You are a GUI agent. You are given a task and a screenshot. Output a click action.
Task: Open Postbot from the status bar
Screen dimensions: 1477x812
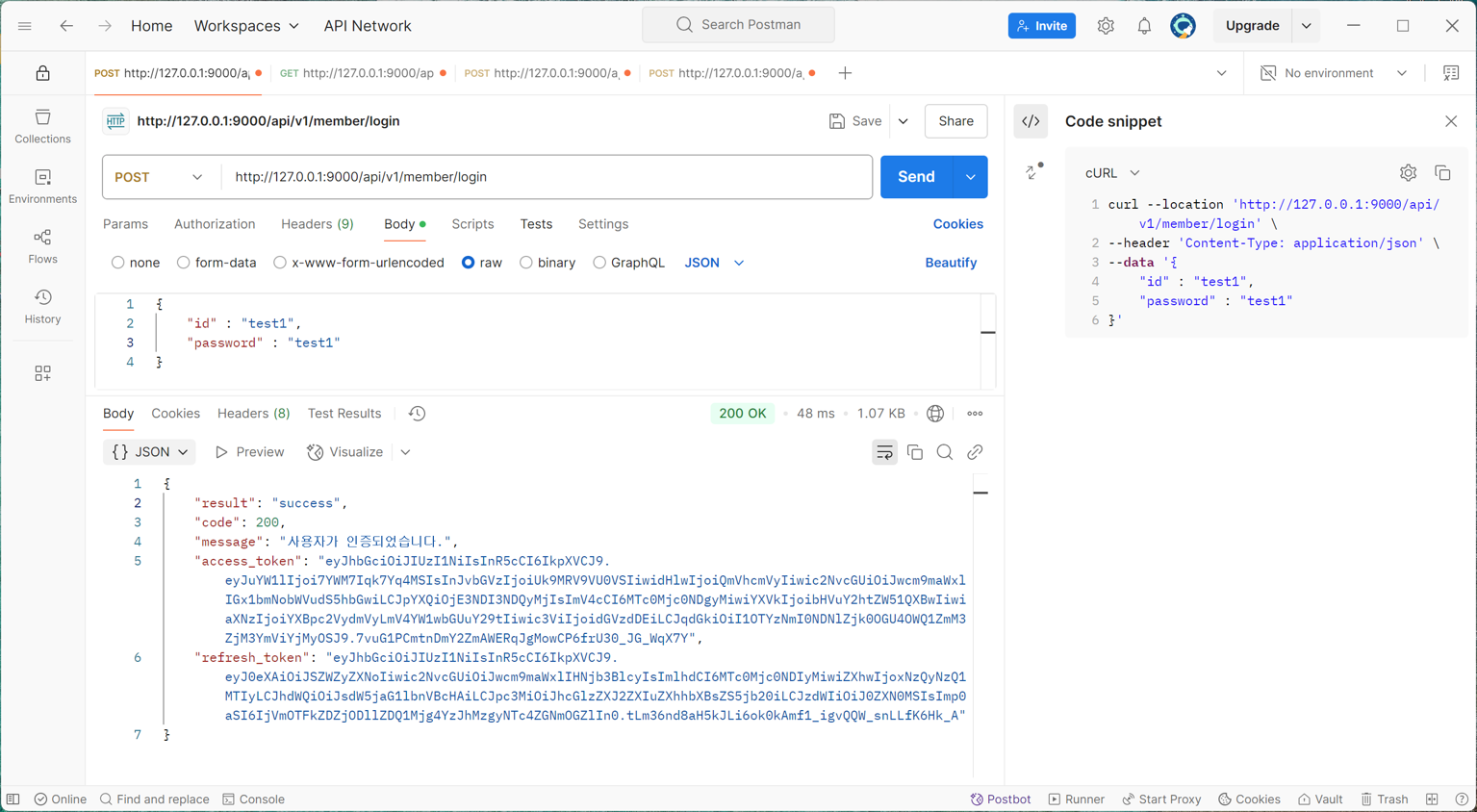coord(1001,799)
